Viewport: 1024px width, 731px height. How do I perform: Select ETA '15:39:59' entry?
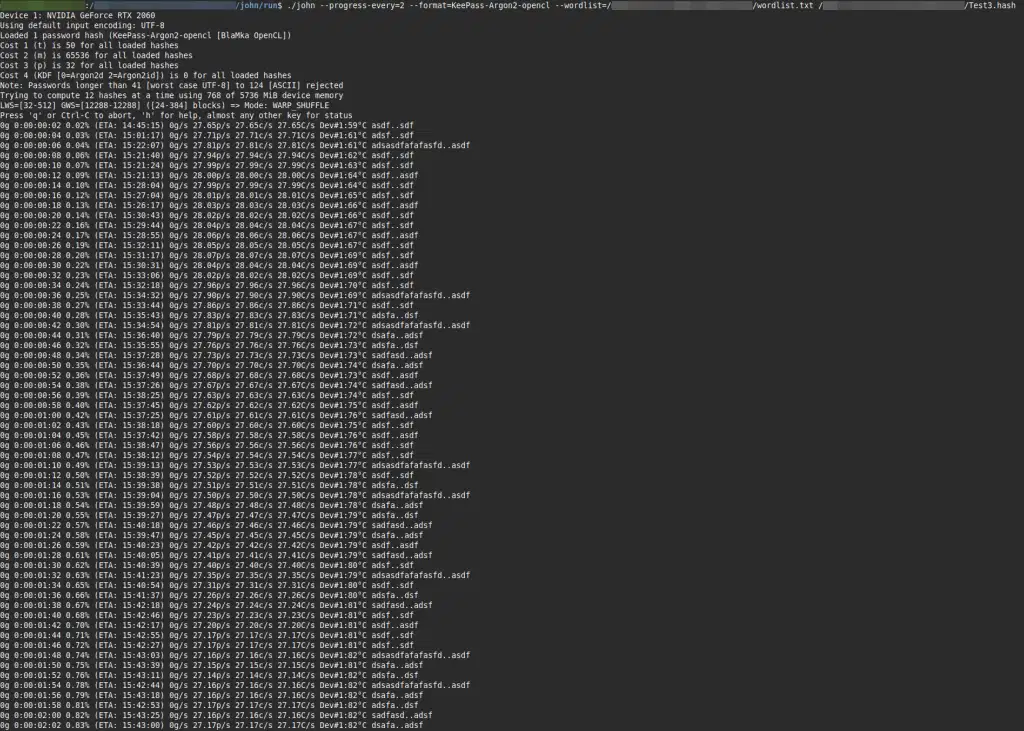(x=140, y=505)
